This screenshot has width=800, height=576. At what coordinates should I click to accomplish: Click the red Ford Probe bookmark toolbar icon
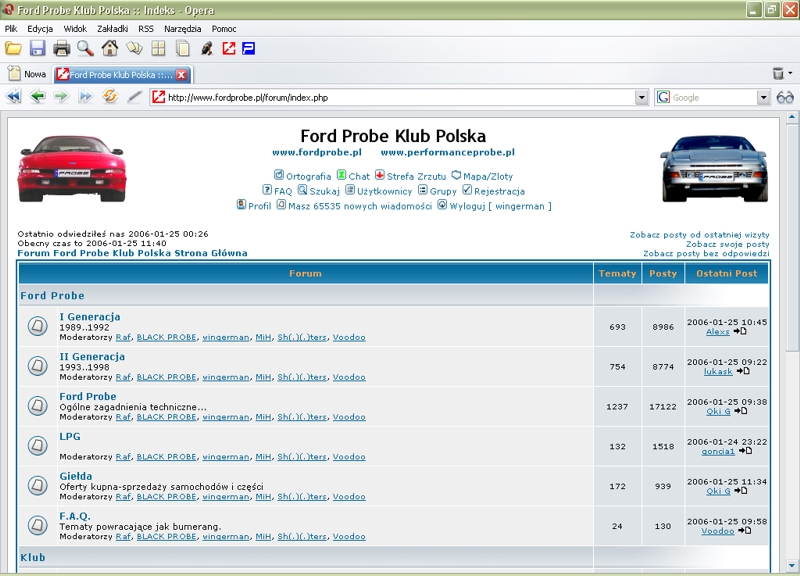[229, 48]
